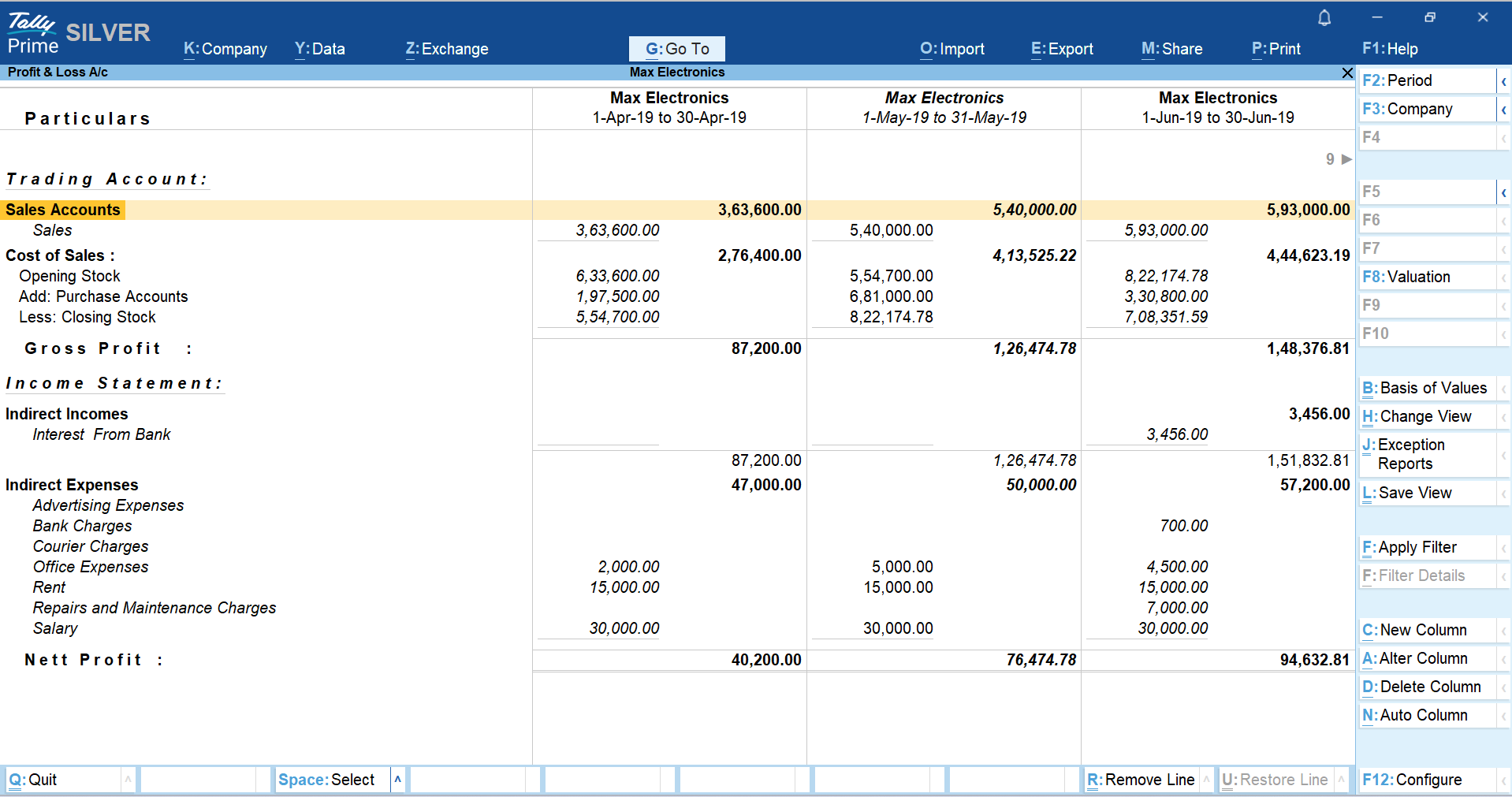Add a column with C: New Column
The height and width of the screenshot is (797, 1512).
(x=1428, y=631)
